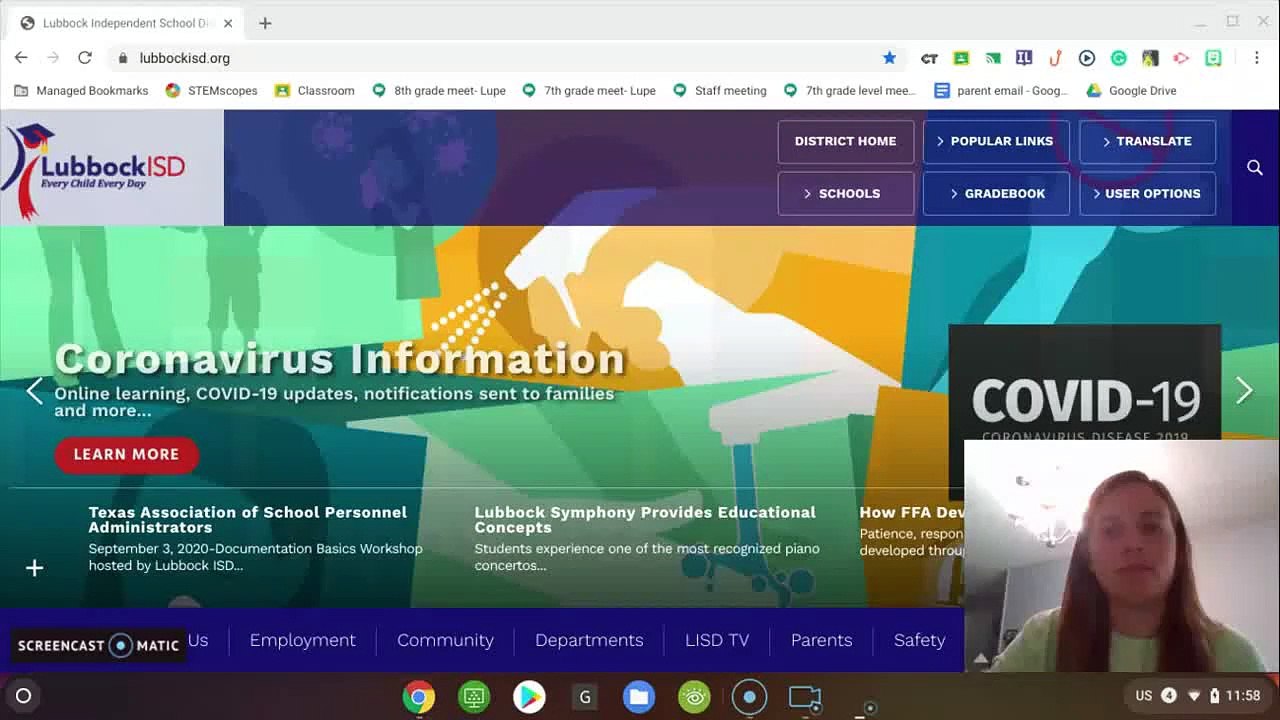Viewport: 1280px width, 720px height.
Task: Open the green smiley note extension
Action: 1213,58
